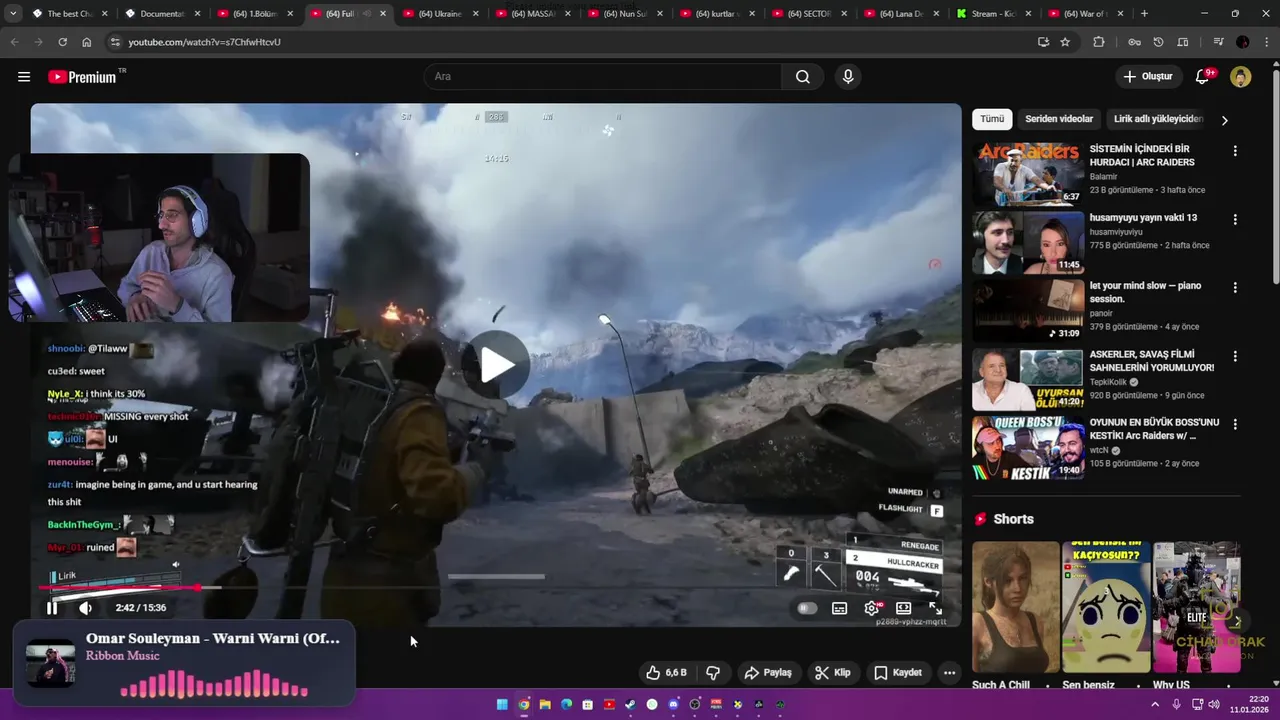Screen dimensions: 1280x720
Task: Select Lirik adlı yükleyiciden chip
Action: (1157, 119)
